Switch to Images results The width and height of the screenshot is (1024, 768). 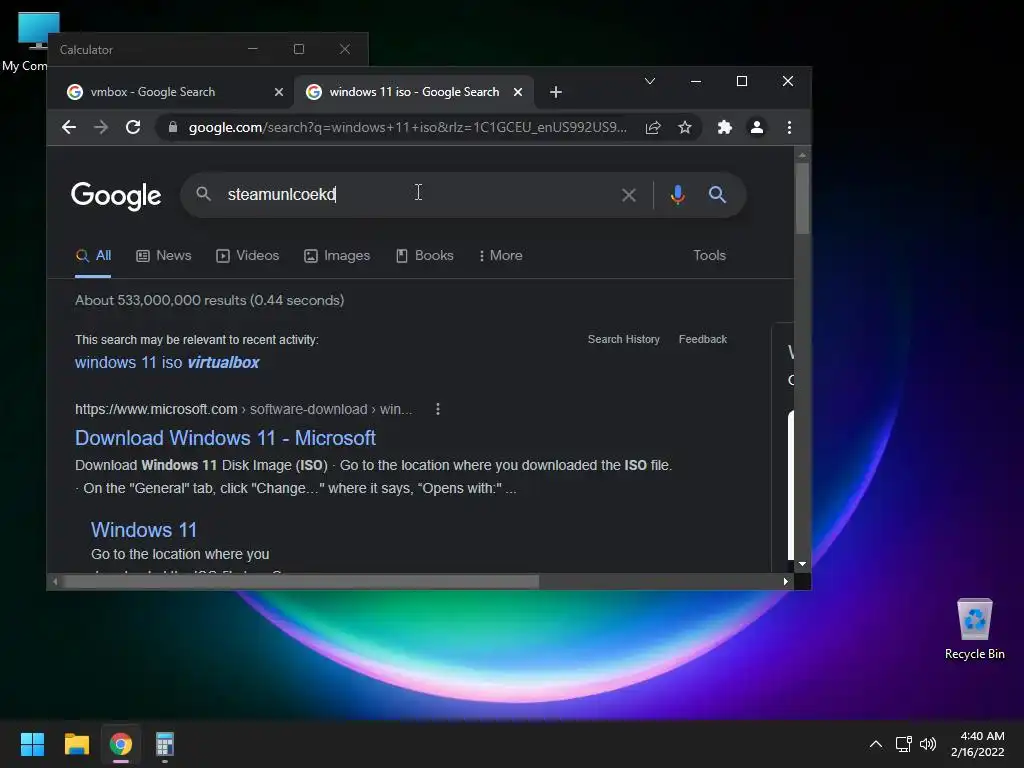pyautogui.click(x=337, y=255)
